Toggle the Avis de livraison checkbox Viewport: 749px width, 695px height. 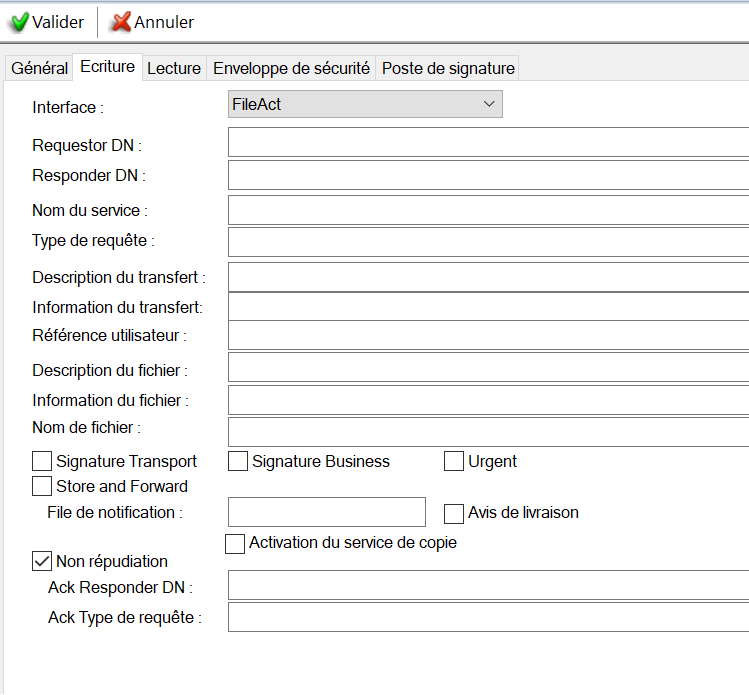(454, 513)
